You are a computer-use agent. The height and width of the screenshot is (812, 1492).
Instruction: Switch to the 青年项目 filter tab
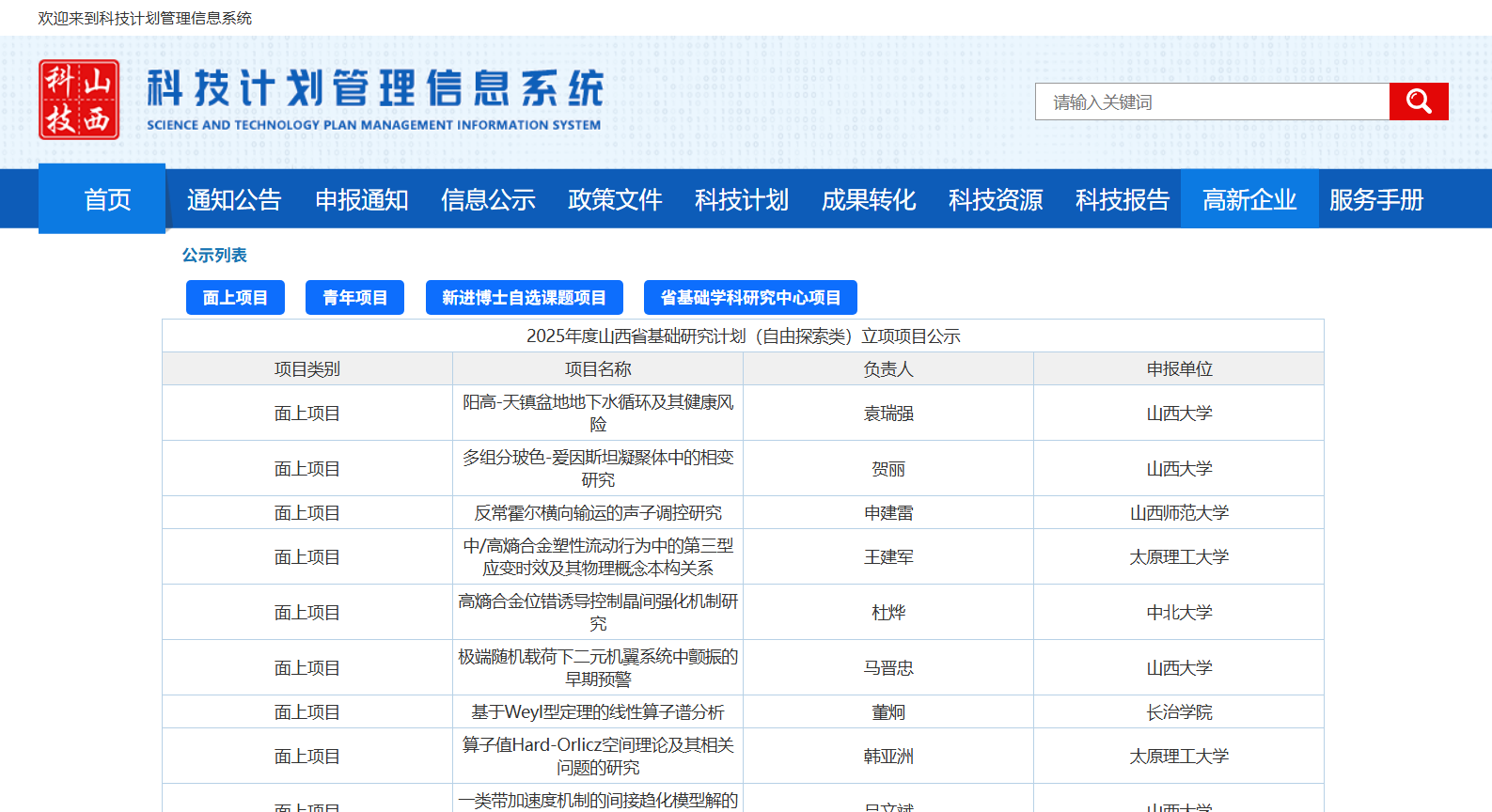354,298
